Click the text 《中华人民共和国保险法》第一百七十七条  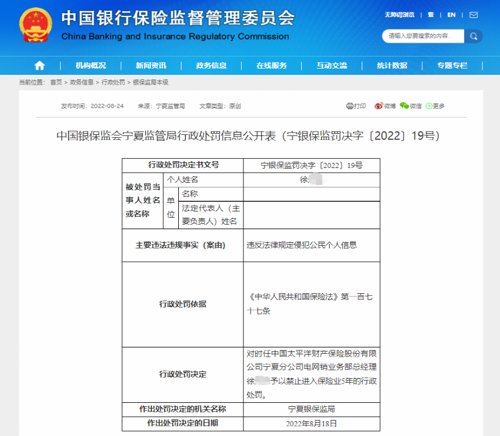click(310, 304)
